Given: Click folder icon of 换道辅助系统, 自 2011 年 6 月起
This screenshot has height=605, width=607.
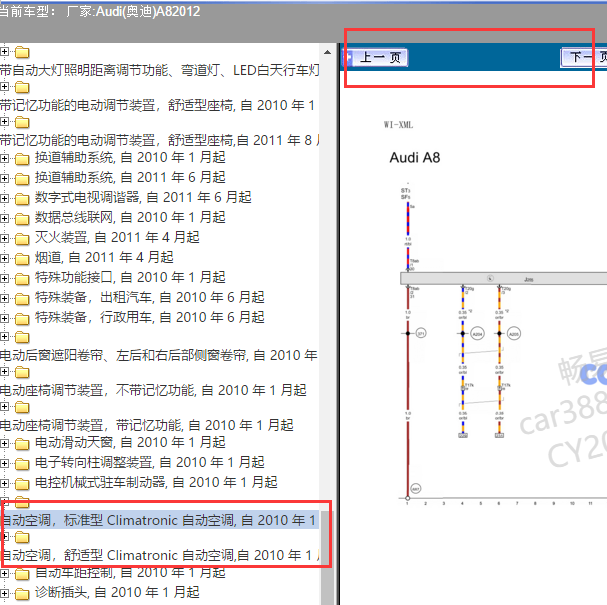Looking at the screenshot, I should point(22,178).
